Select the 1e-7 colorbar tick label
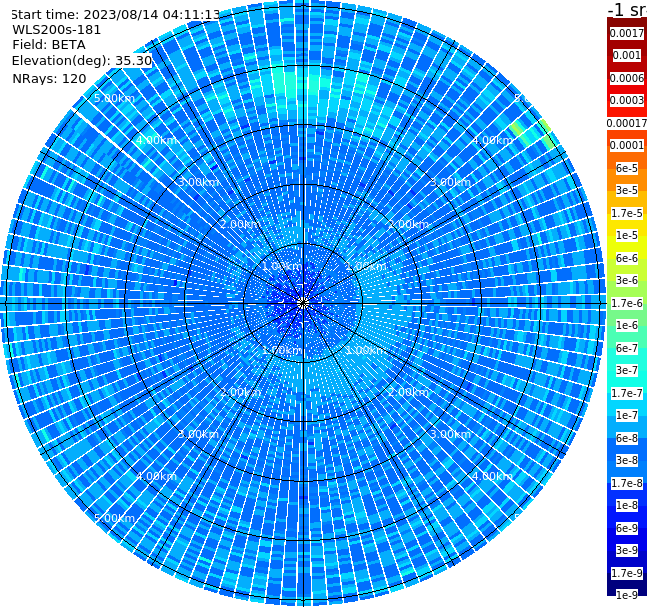This screenshot has width=647, height=607. tap(626, 415)
